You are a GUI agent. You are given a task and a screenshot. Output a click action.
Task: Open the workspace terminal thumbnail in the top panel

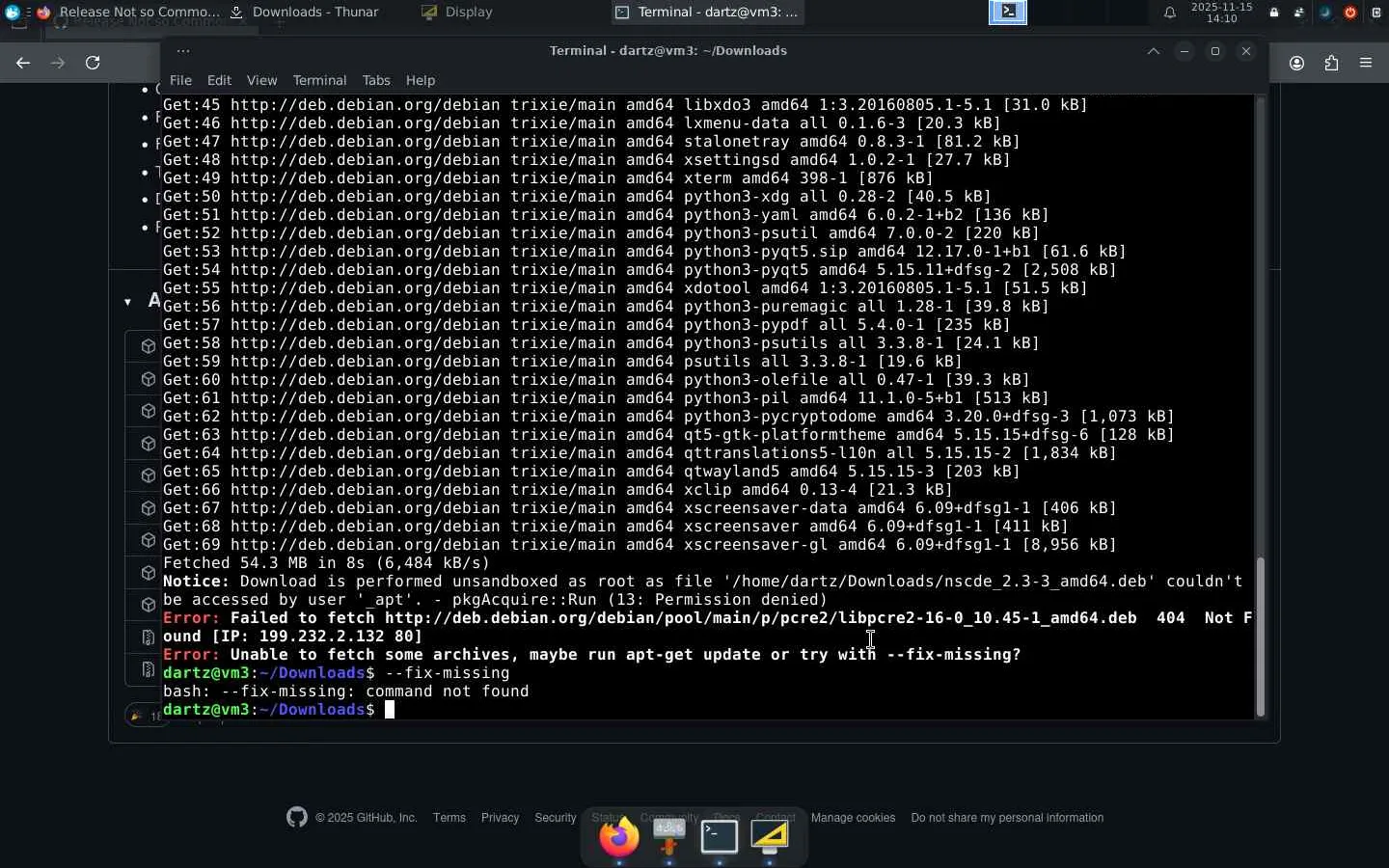1008,12
